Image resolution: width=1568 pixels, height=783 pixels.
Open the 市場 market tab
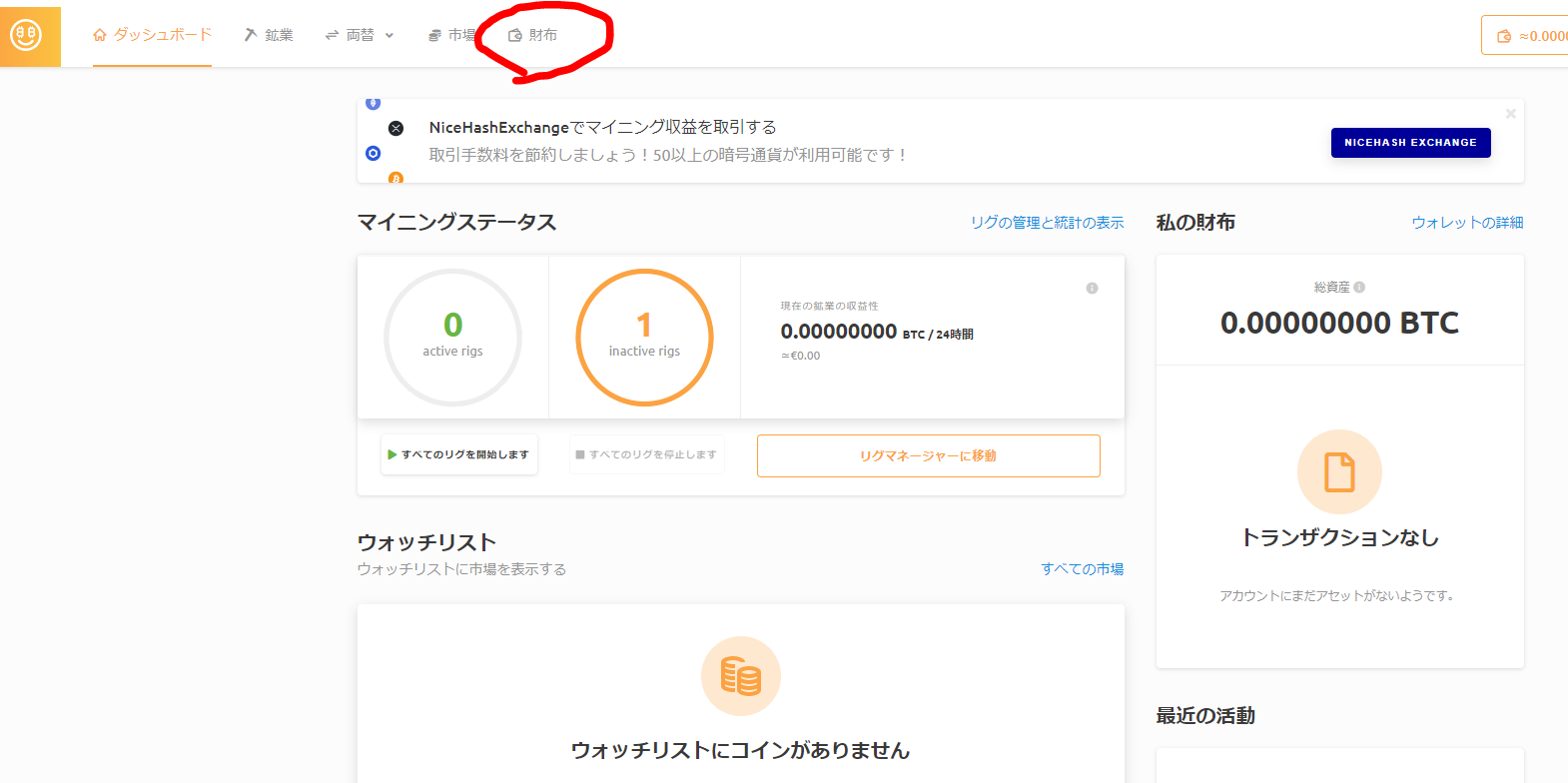point(451,35)
